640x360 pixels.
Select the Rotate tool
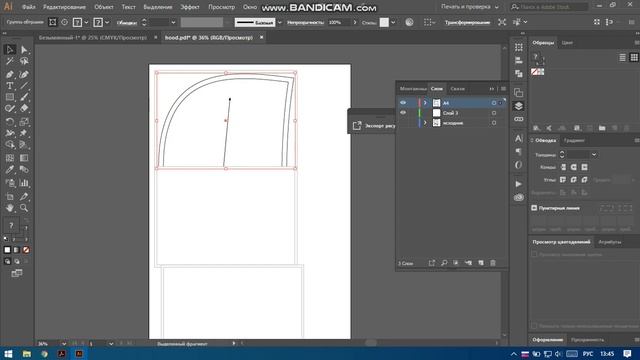tap(9, 122)
